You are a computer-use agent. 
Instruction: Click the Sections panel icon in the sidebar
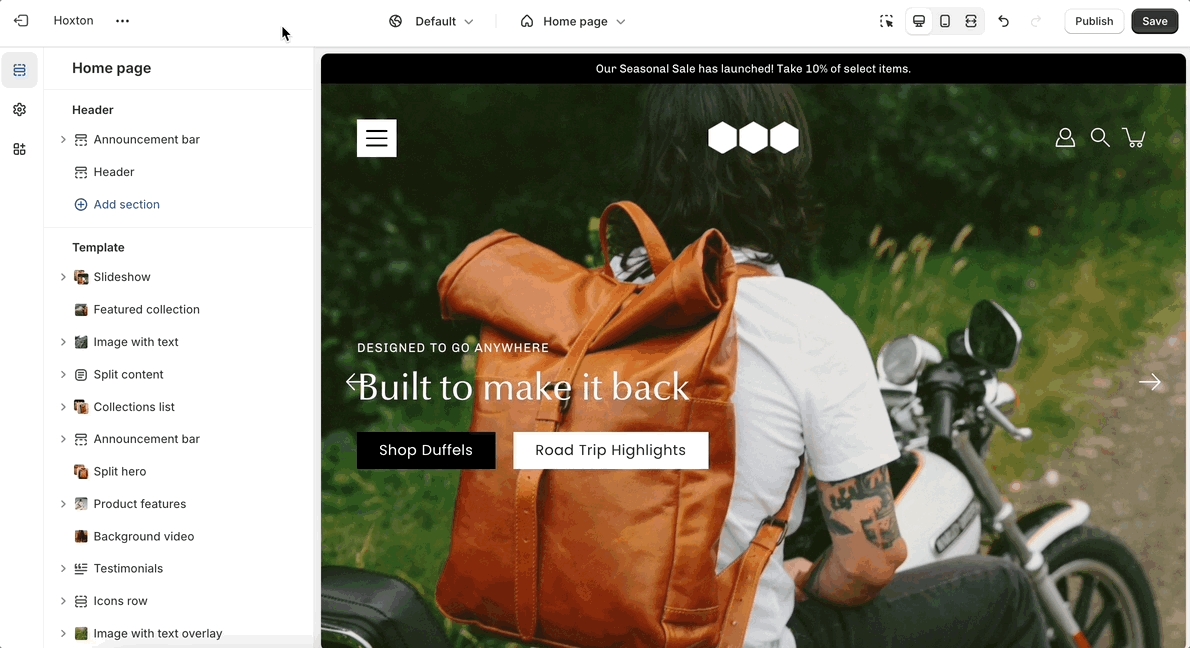click(x=20, y=70)
